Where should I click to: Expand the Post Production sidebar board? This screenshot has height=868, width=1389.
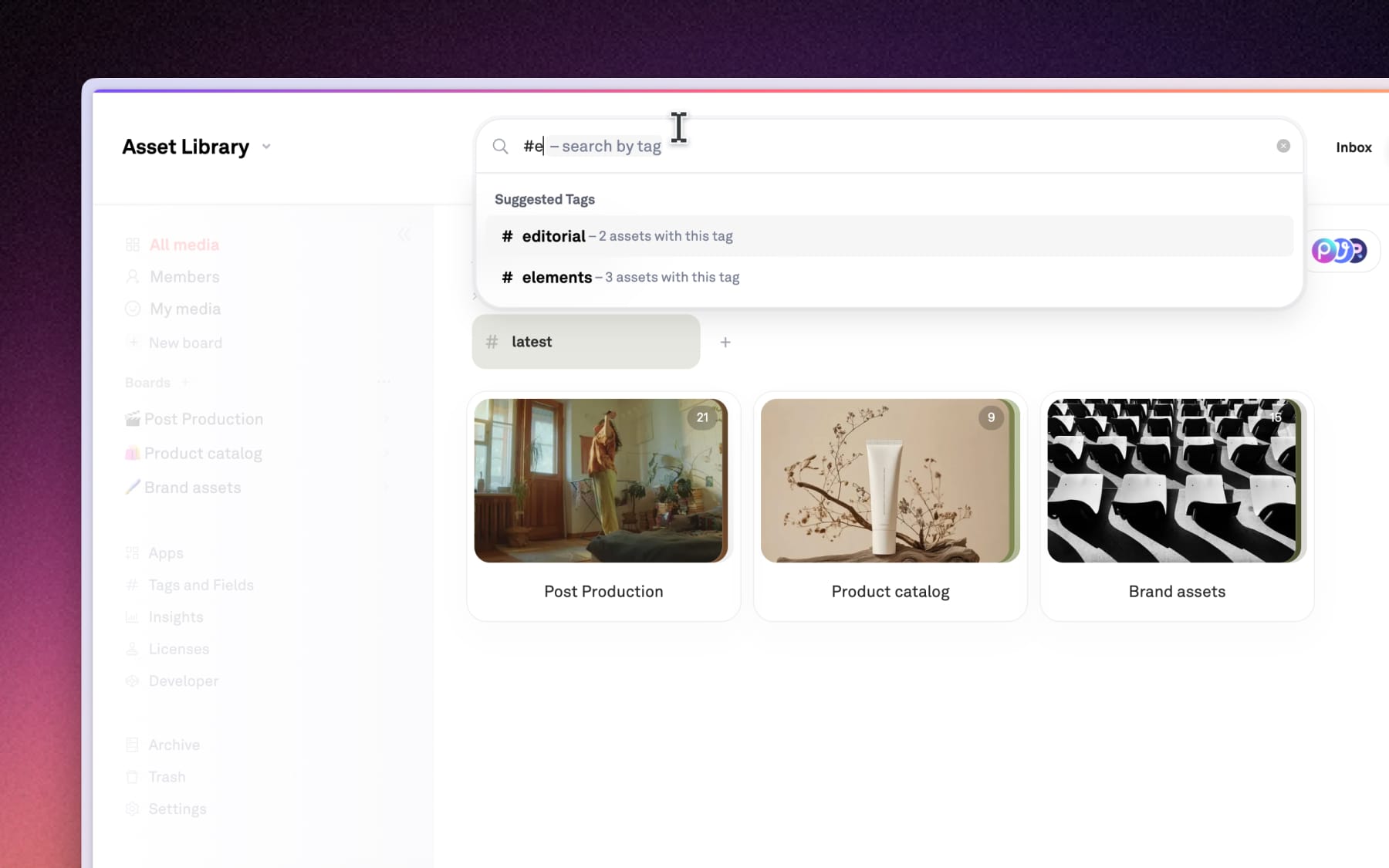coord(386,419)
